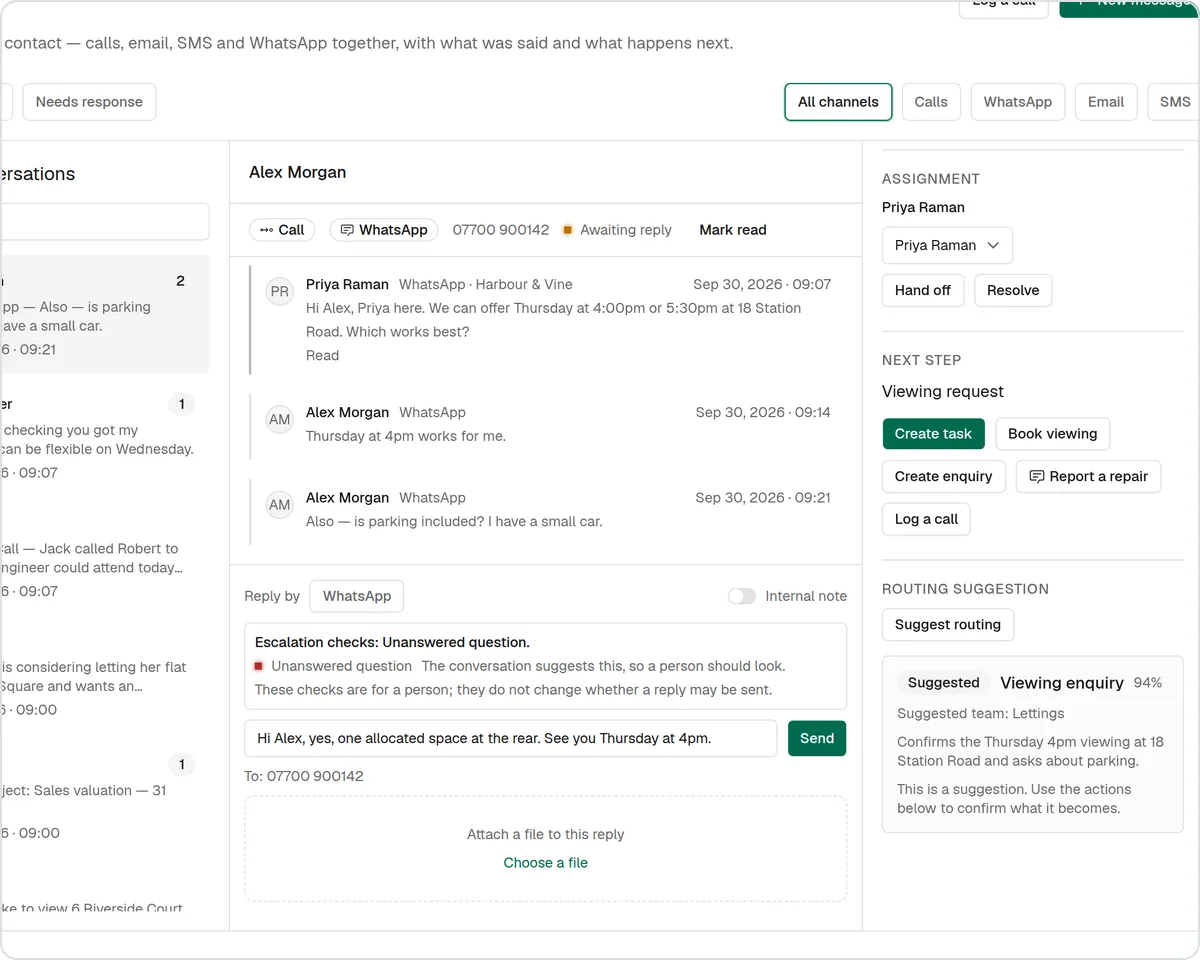Image resolution: width=1200 pixels, height=960 pixels.
Task: Open the Reply by WhatsApp channel selector
Action: 357,596
